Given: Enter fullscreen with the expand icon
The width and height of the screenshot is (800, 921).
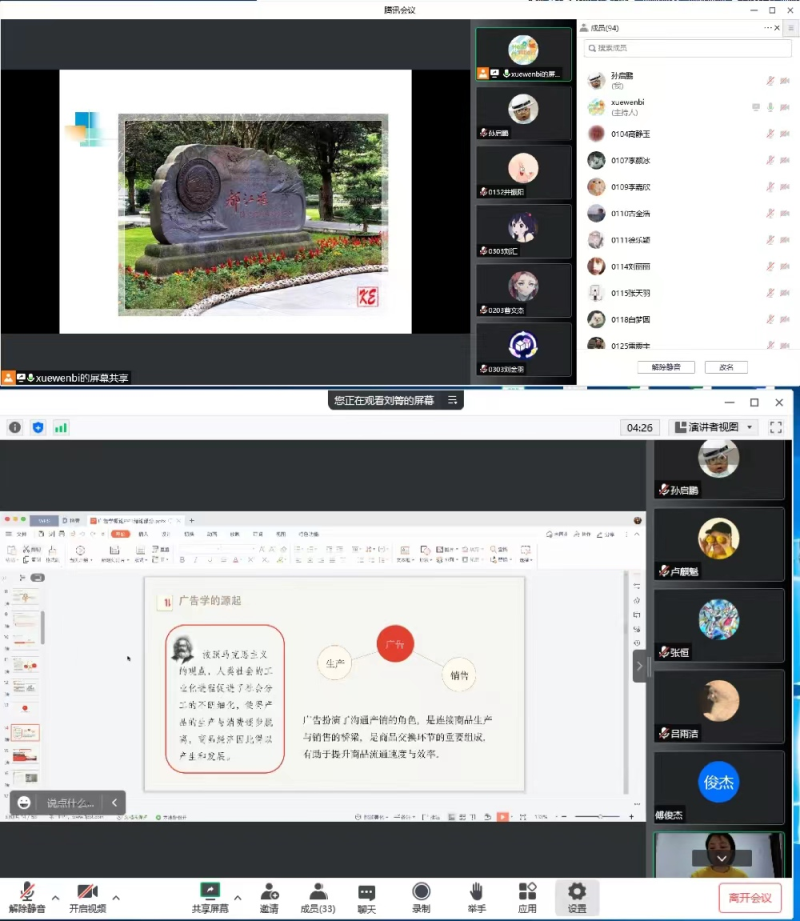Looking at the screenshot, I should [776, 427].
